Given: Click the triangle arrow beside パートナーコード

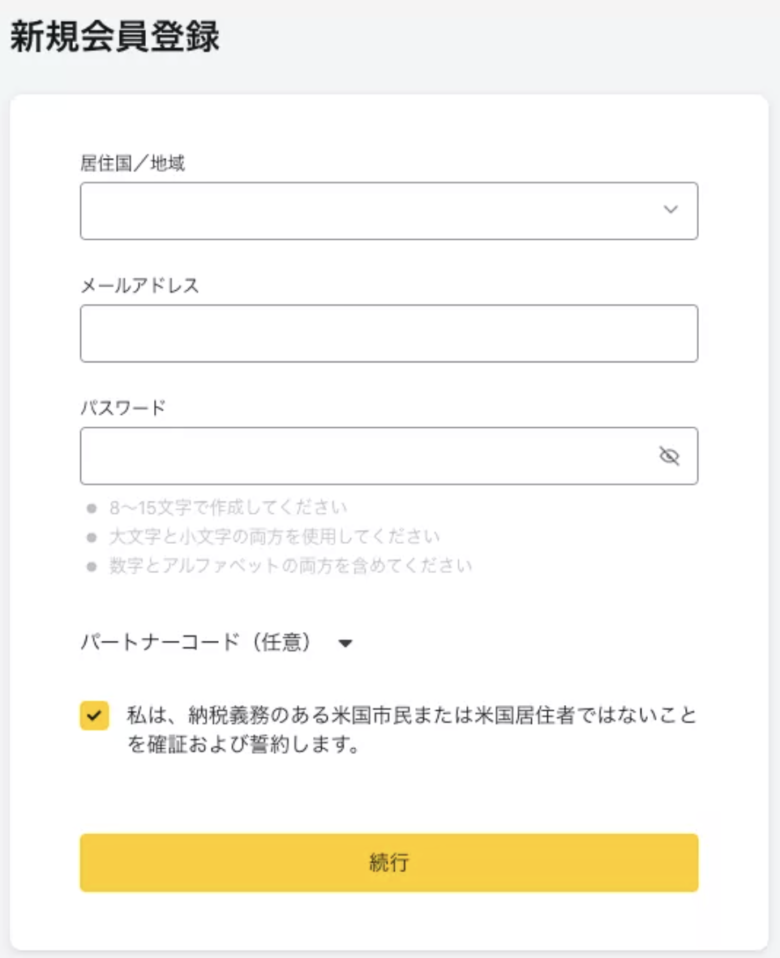Looking at the screenshot, I should tap(345, 643).
